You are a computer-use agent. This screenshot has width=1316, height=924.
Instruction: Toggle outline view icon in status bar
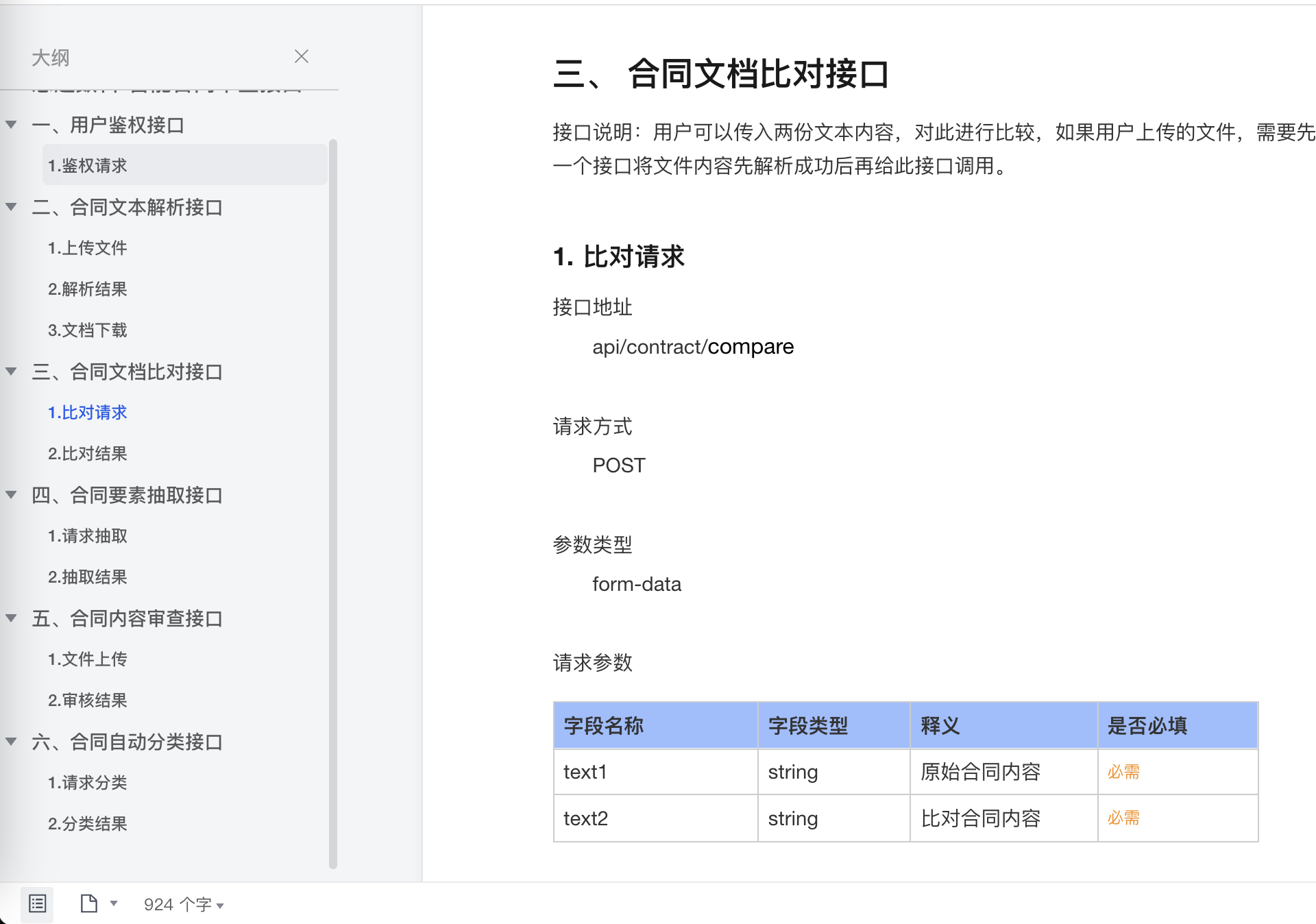38,904
